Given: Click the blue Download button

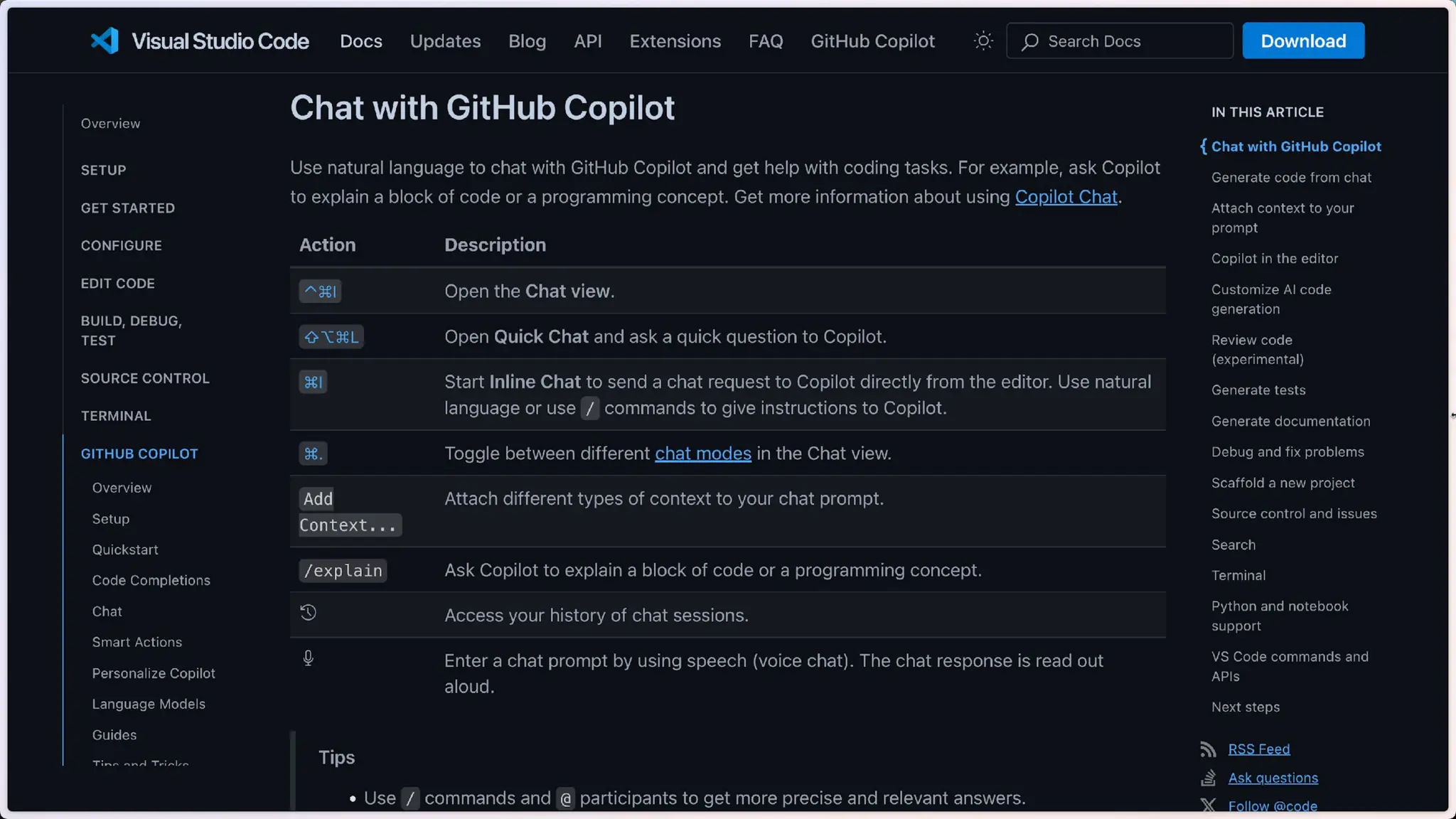Looking at the screenshot, I should click(1302, 41).
